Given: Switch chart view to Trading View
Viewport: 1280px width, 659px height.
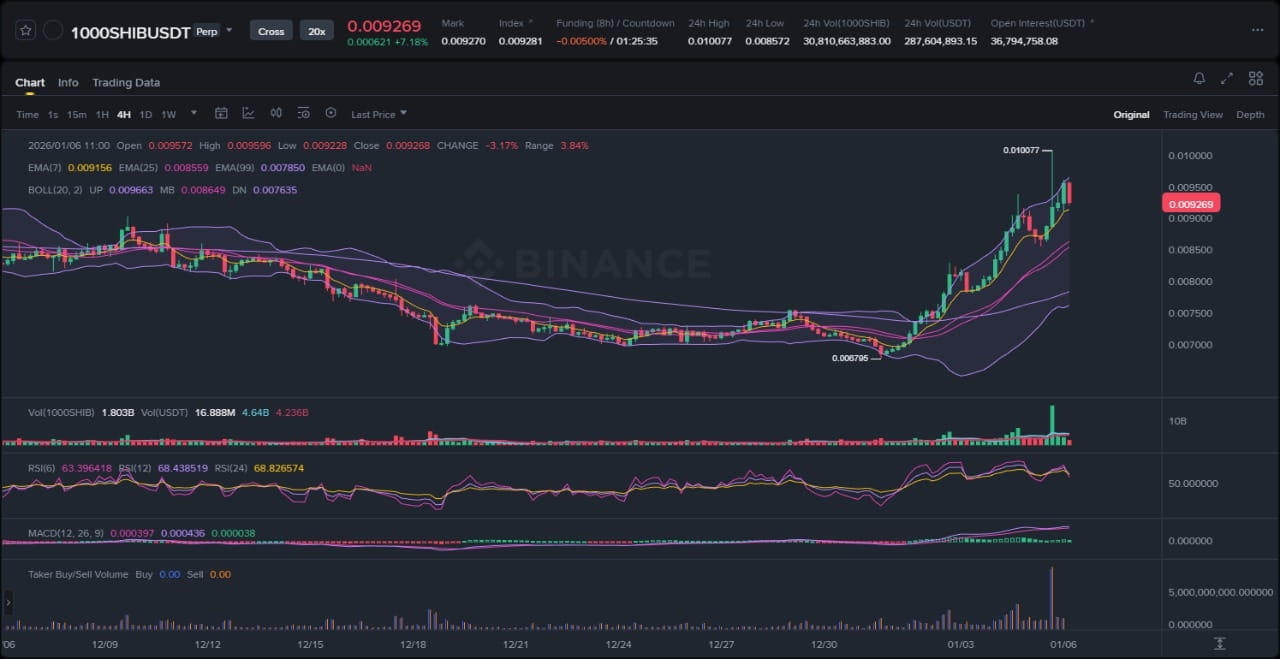Looking at the screenshot, I should (x=1192, y=115).
